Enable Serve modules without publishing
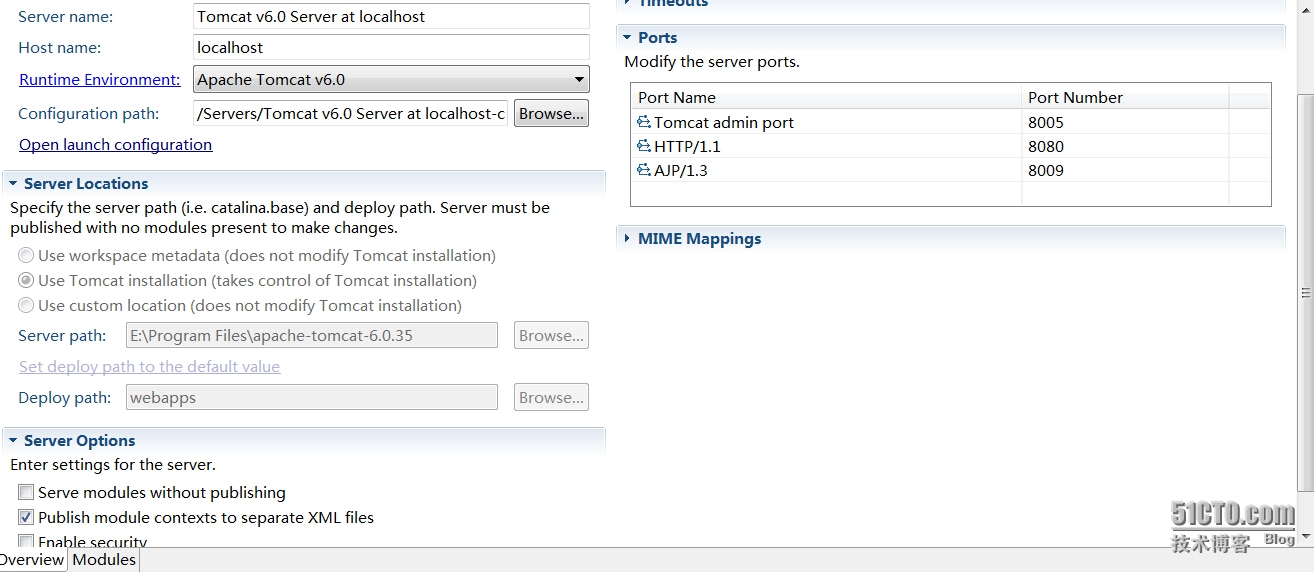This screenshot has height=572, width=1314. pos(26,493)
